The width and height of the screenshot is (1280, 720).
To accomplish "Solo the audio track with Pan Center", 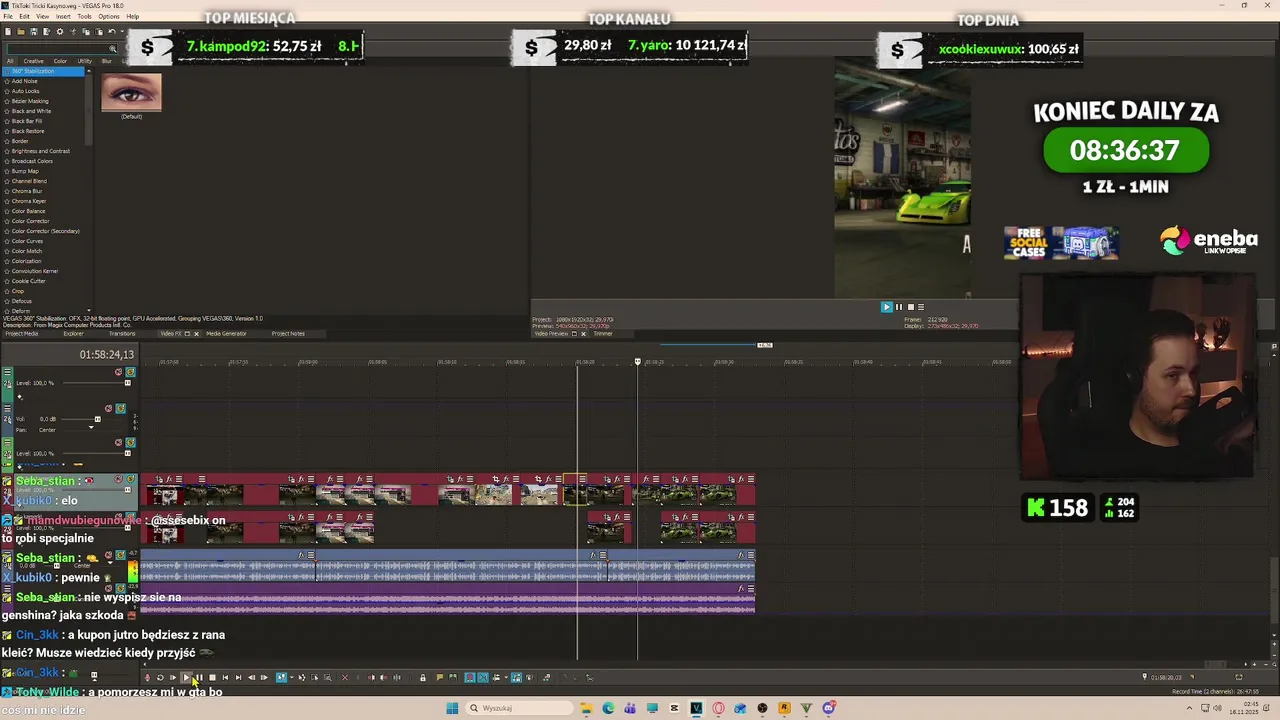I will tap(120, 408).
